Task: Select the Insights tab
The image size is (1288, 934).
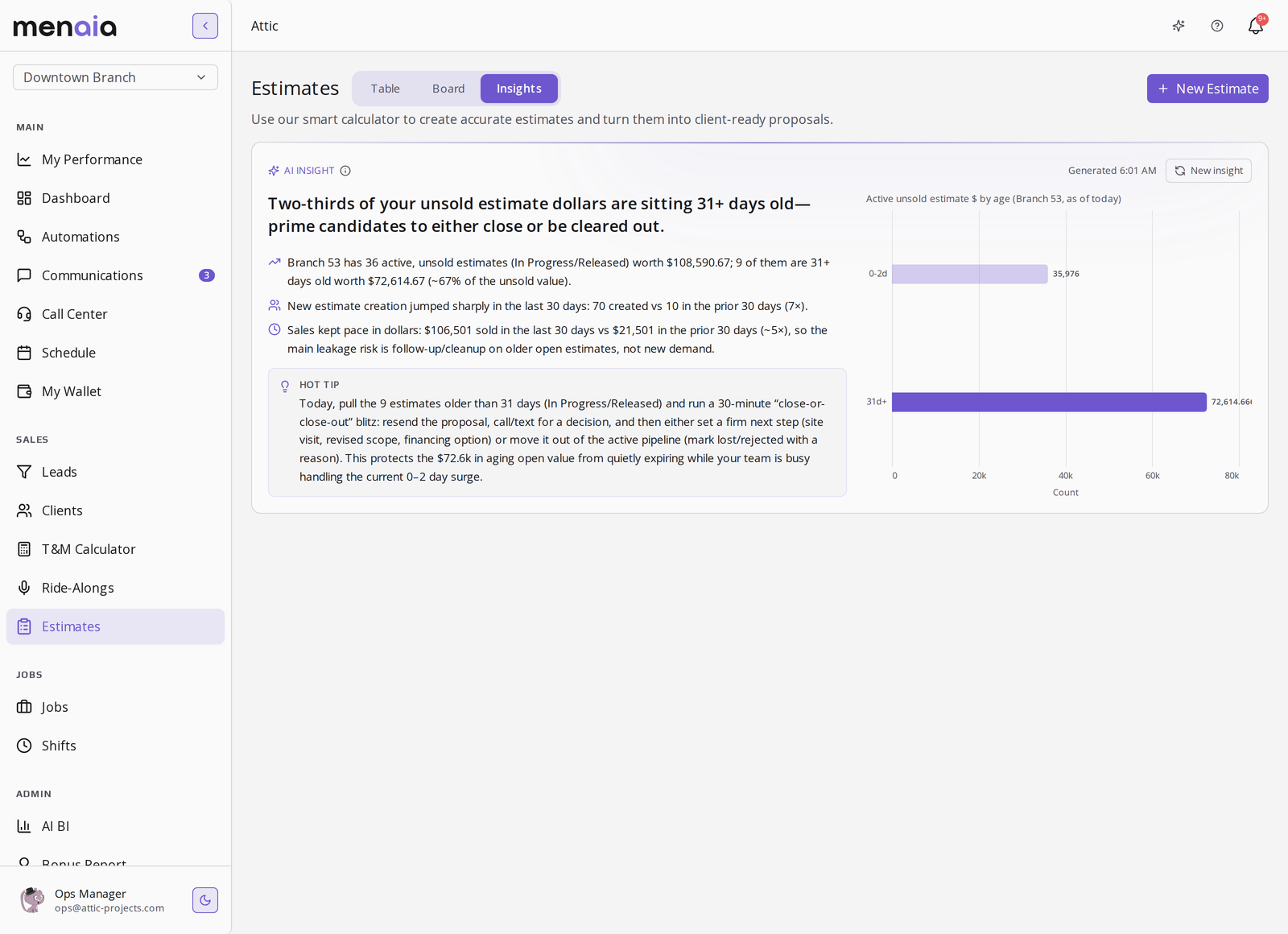Action: [x=519, y=89]
